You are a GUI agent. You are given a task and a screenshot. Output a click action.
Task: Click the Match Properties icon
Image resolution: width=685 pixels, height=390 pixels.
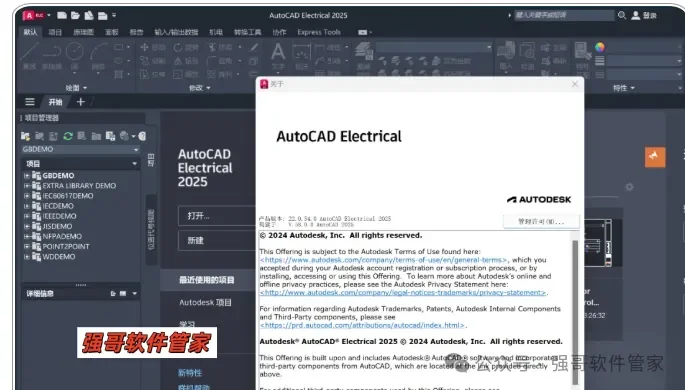[x=582, y=56]
